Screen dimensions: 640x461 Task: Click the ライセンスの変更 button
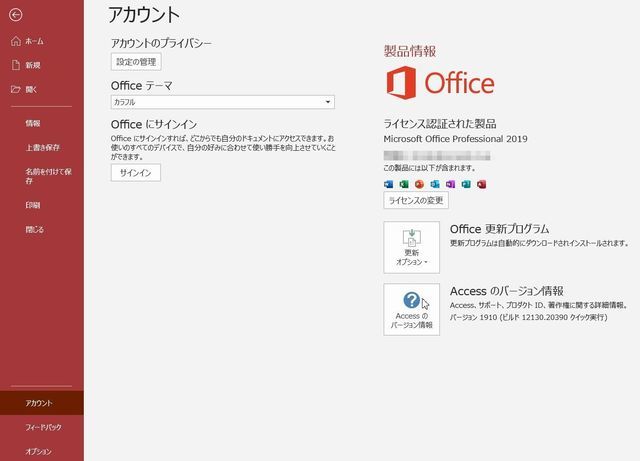click(x=416, y=200)
